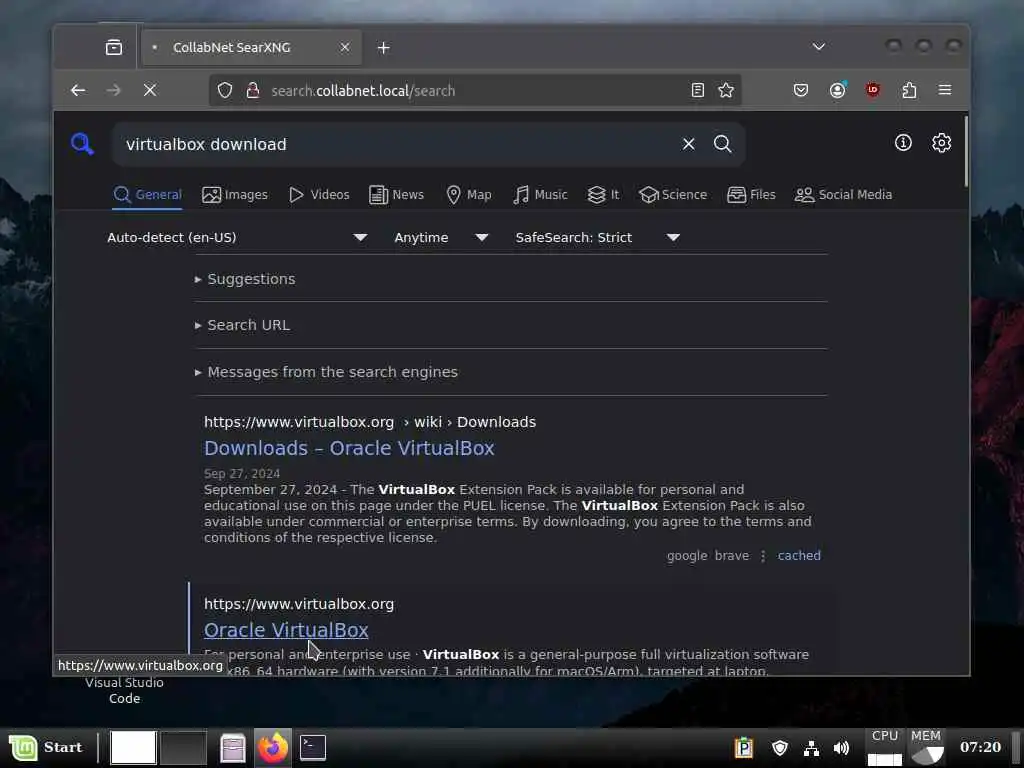Click the virtualbox.org wiki Downloads URL
The image size is (1024, 768).
[370, 422]
